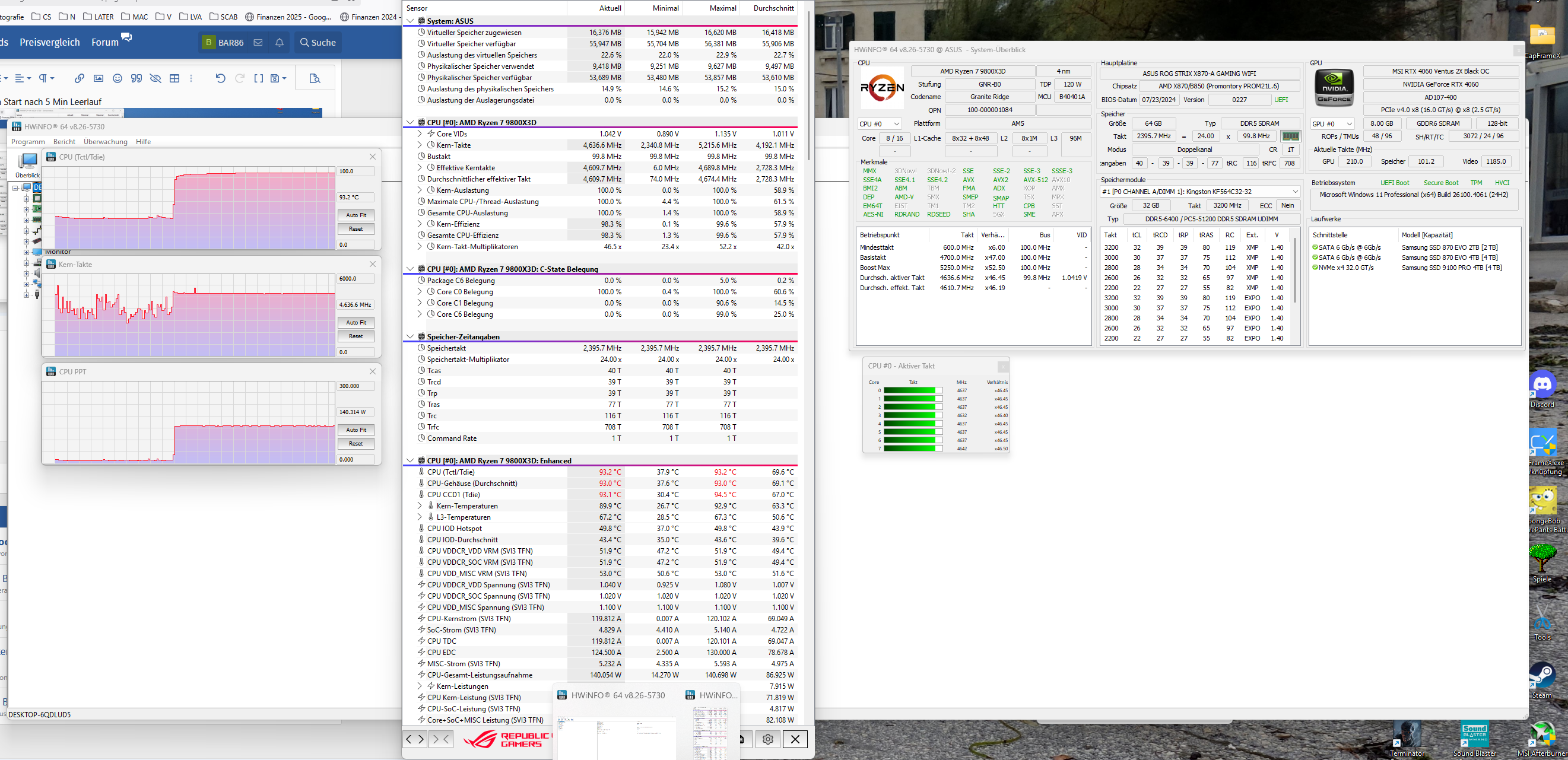Open forum notifications bell icon
This screenshot has width=1568, height=760.
click(280, 43)
